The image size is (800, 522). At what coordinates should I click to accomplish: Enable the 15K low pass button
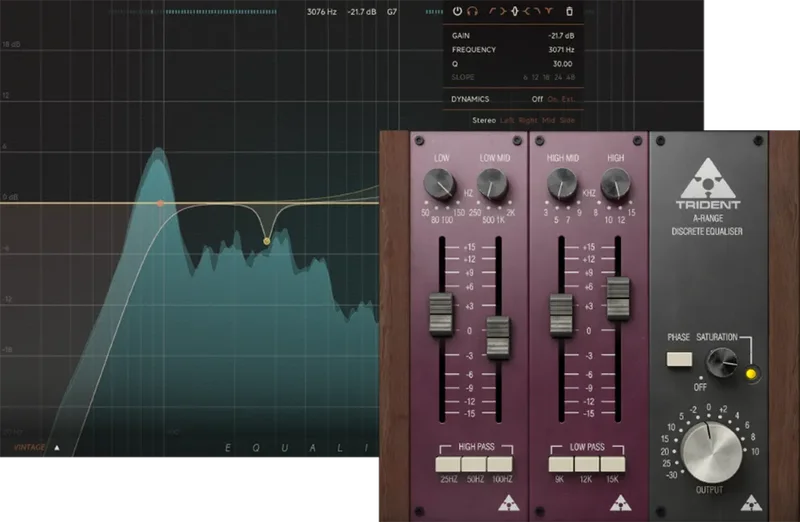pos(613,464)
